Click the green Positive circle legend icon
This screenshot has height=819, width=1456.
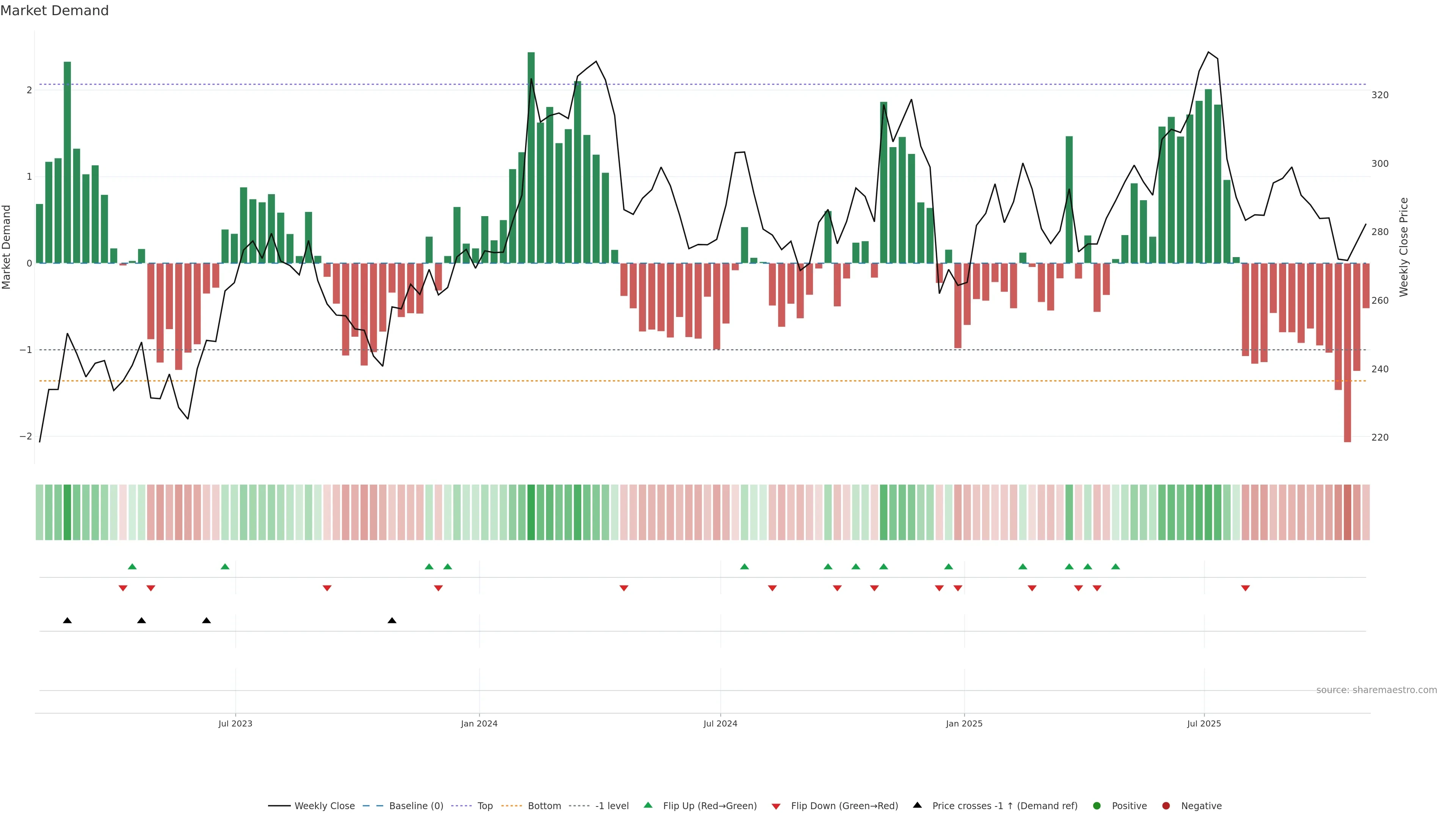(1097, 806)
